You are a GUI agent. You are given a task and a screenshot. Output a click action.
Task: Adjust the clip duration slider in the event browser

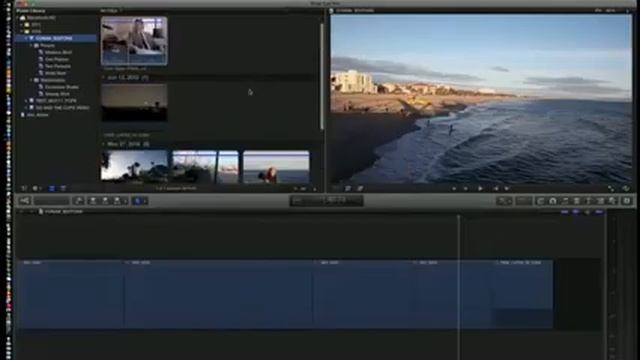pos(301,189)
